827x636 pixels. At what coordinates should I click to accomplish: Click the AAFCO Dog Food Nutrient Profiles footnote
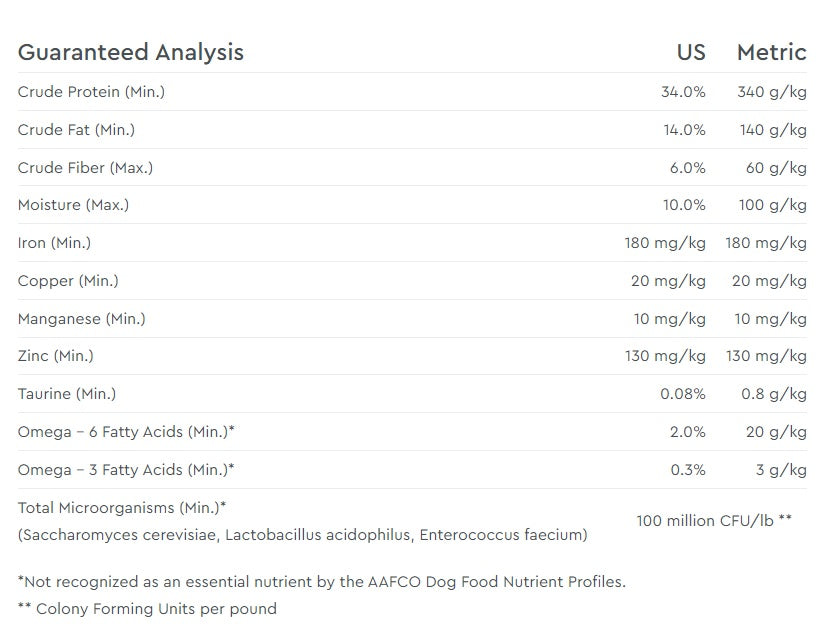click(322, 582)
